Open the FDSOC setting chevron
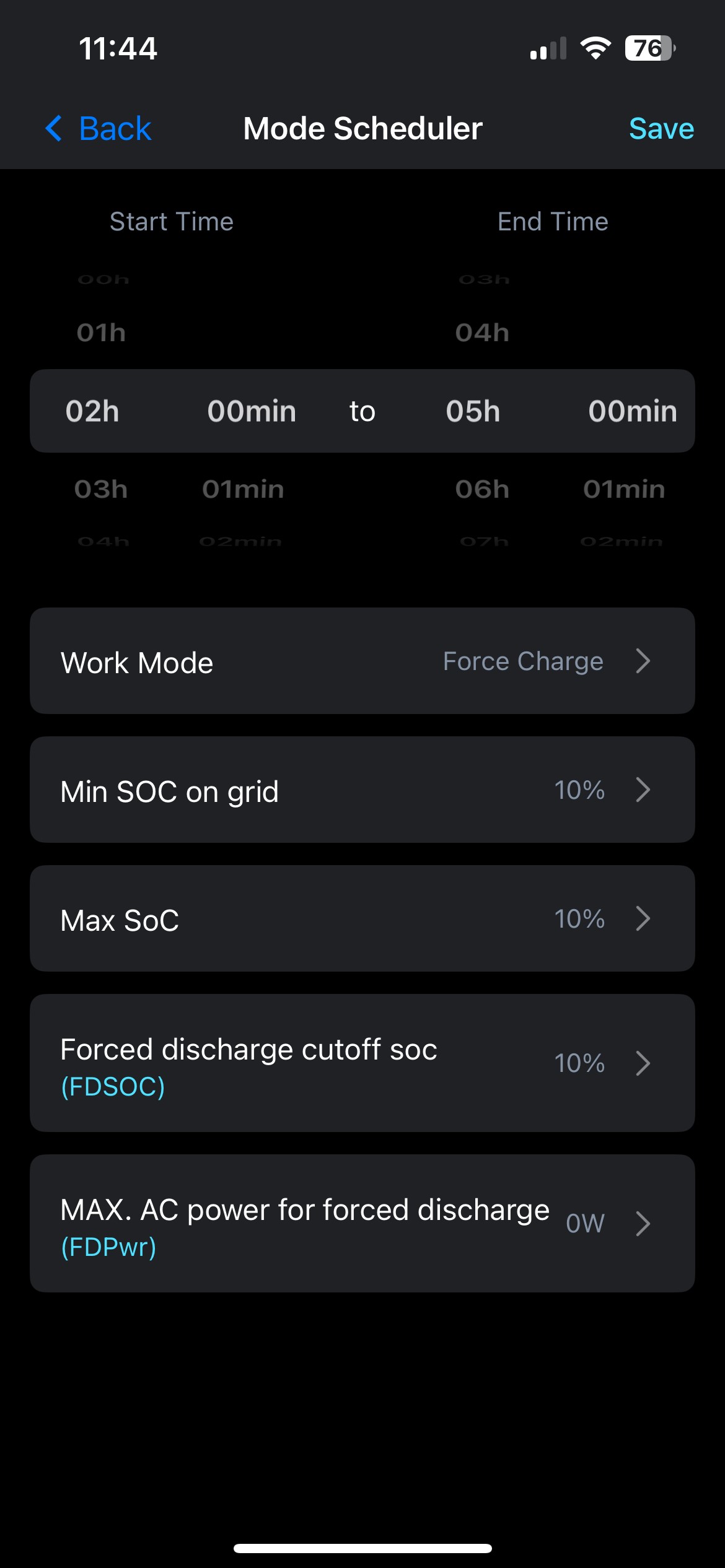The image size is (725, 1568). [643, 1063]
